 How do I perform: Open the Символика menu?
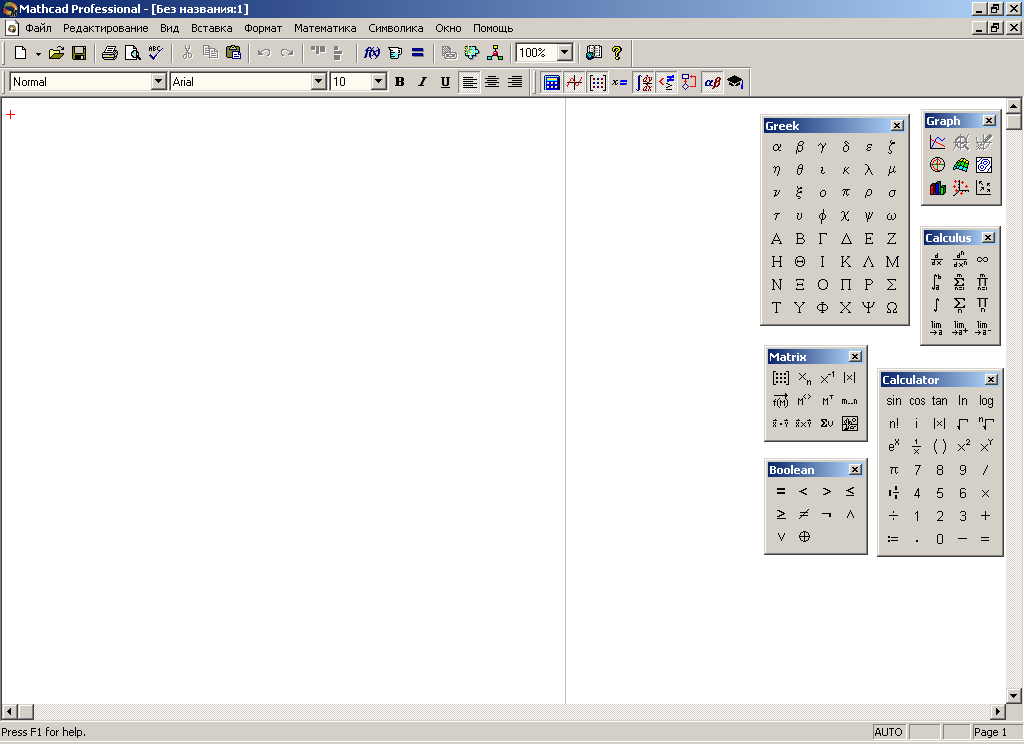click(396, 28)
